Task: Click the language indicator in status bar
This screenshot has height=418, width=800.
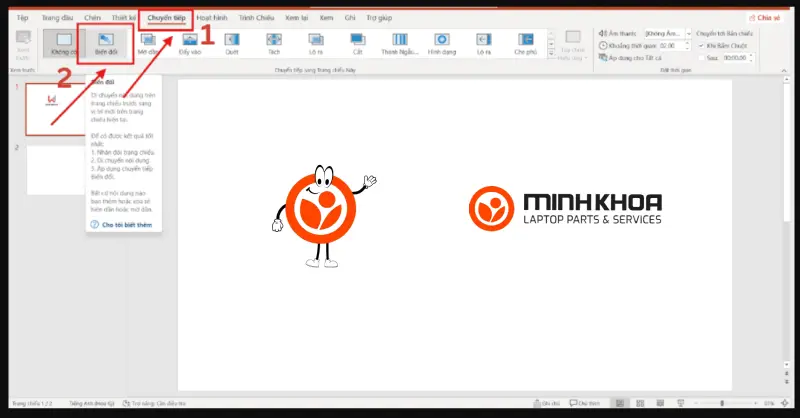Action: (x=92, y=403)
